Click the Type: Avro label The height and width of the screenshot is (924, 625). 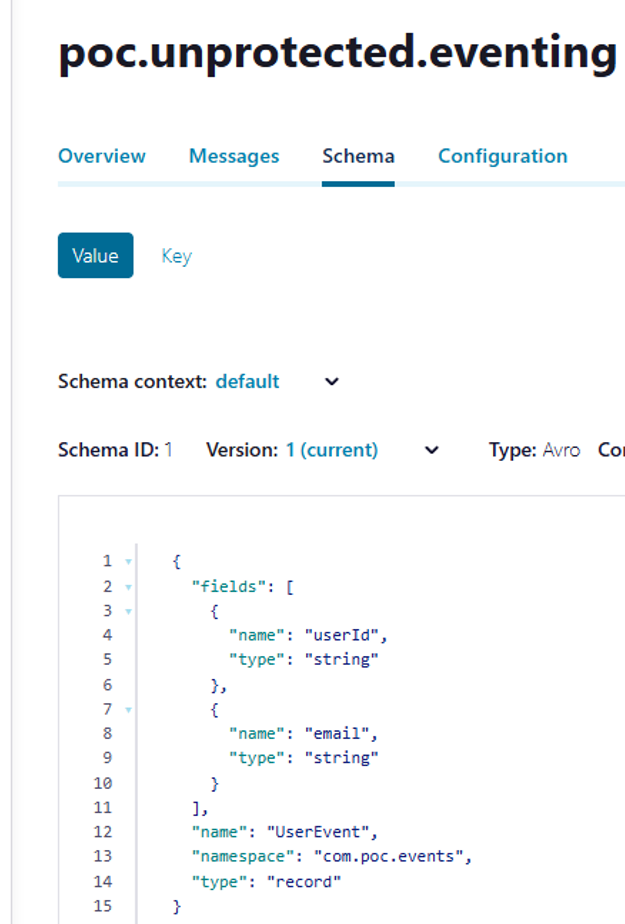point(534,450)
